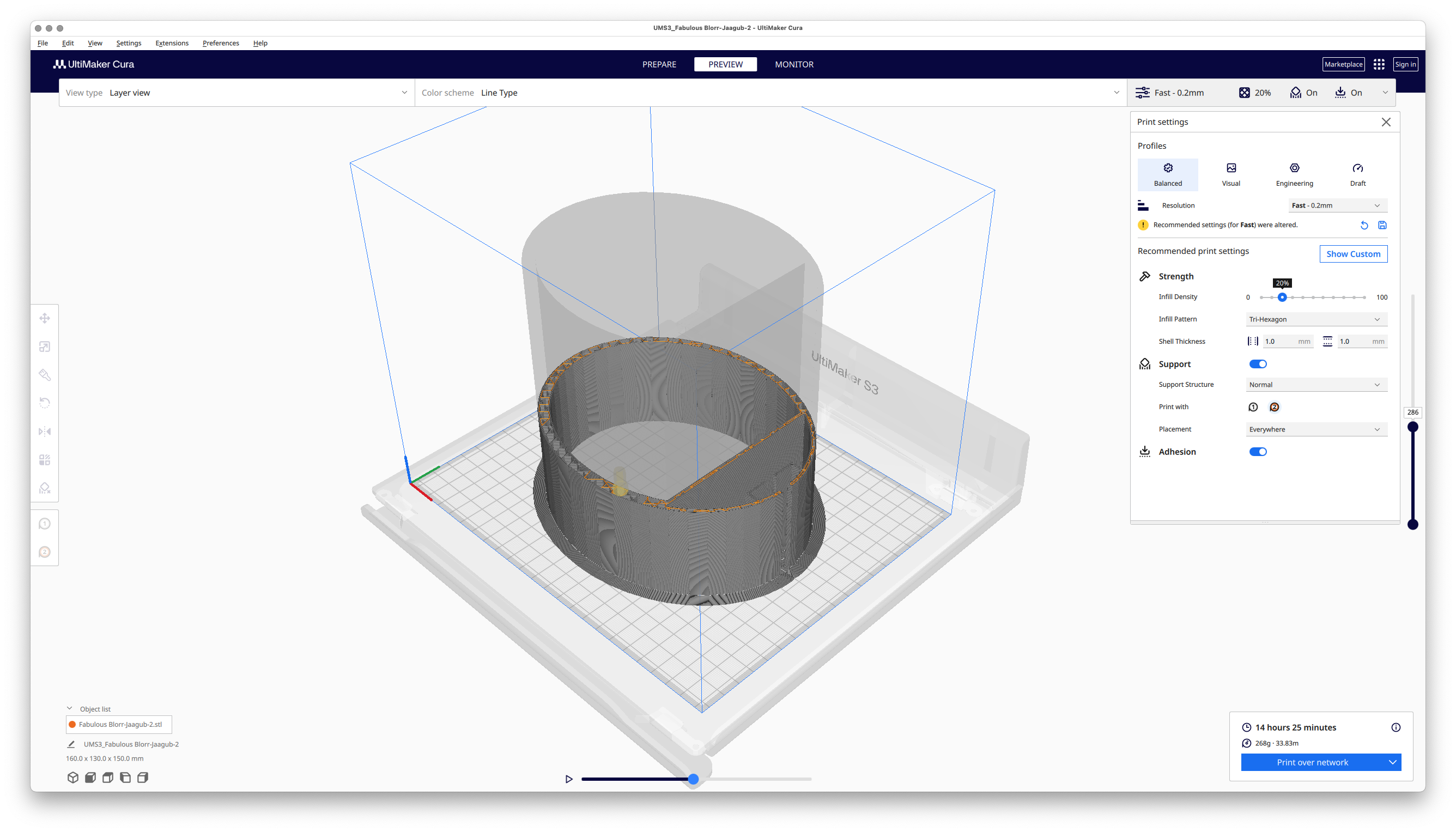Image resolution: width=1456 pixels, height=832 pixels.
Task: Switch to the PREPARE tab
Action: [x=659, y=65]
